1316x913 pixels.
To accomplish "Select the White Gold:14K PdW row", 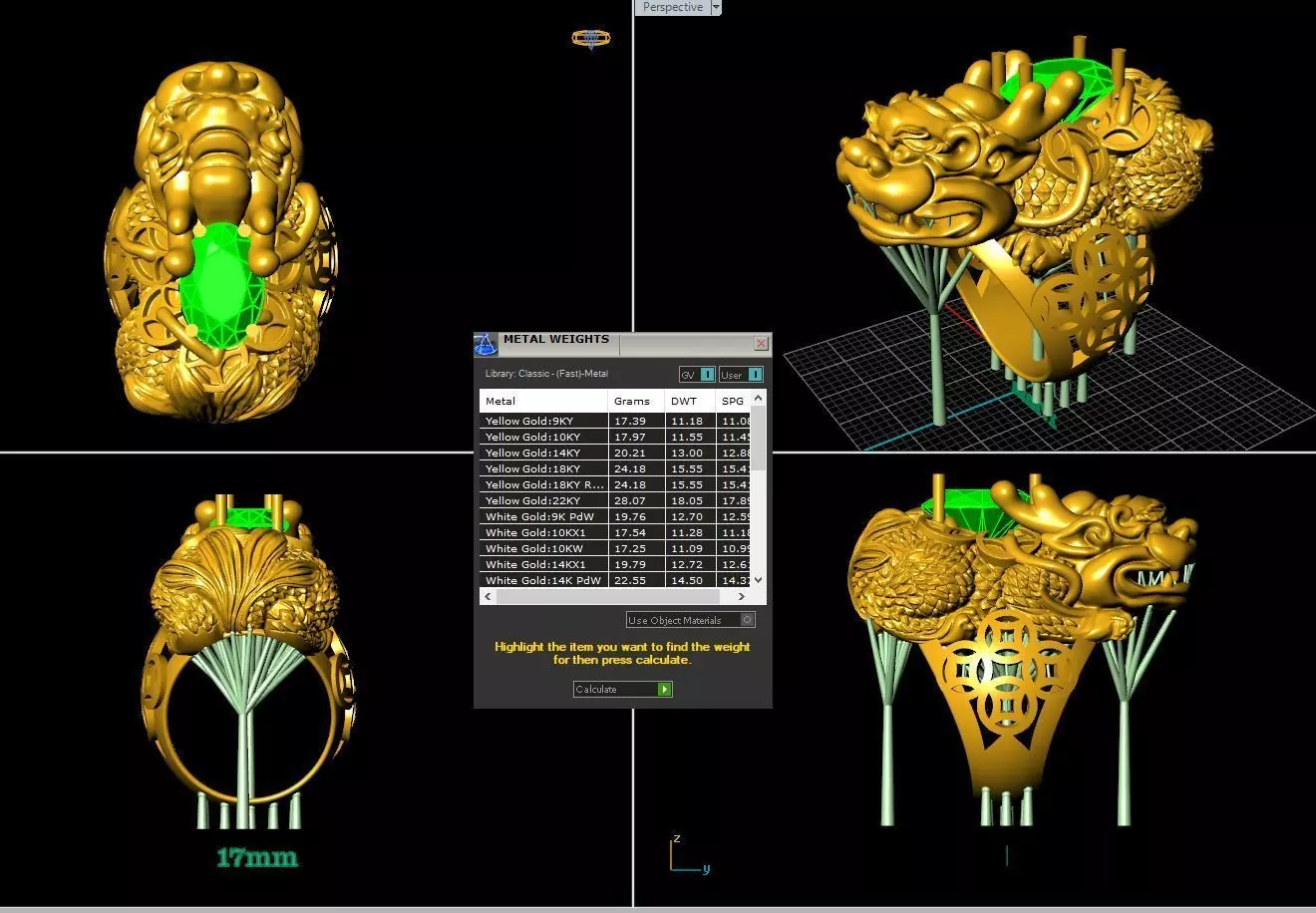I will coord(615,580).
